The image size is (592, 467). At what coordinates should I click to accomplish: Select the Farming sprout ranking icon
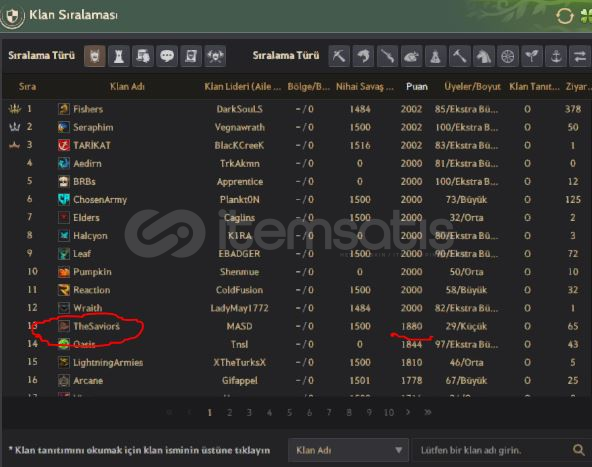(532, 56)
